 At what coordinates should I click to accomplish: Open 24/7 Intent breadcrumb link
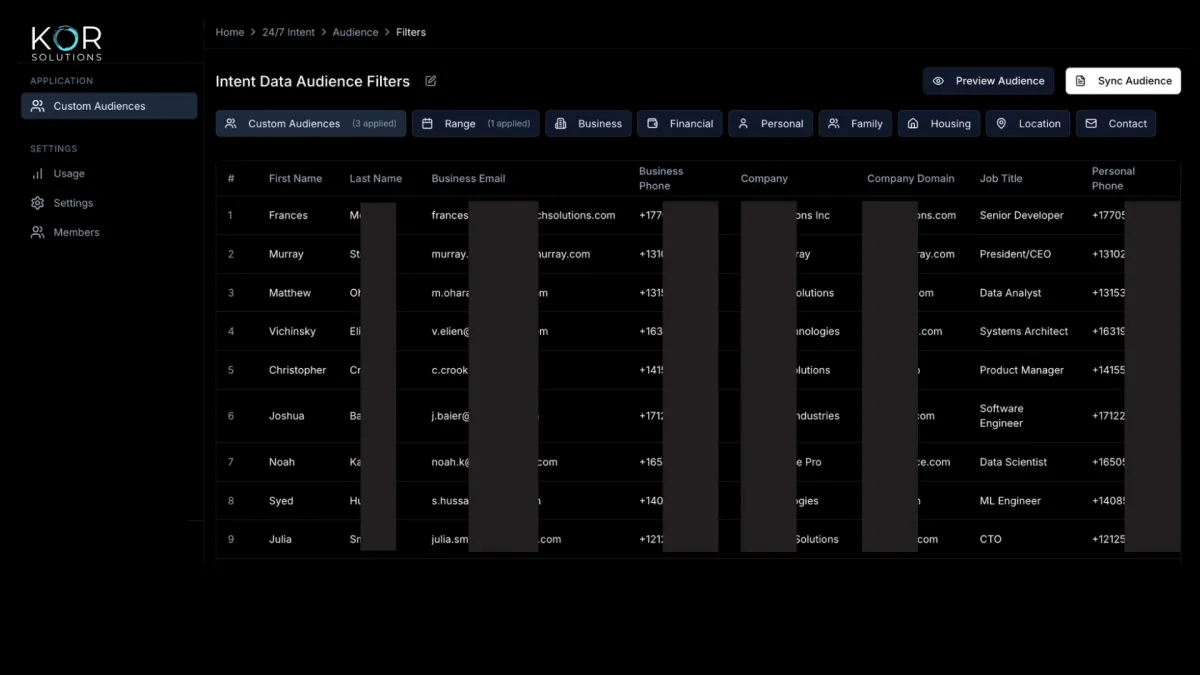pos(288,32)
